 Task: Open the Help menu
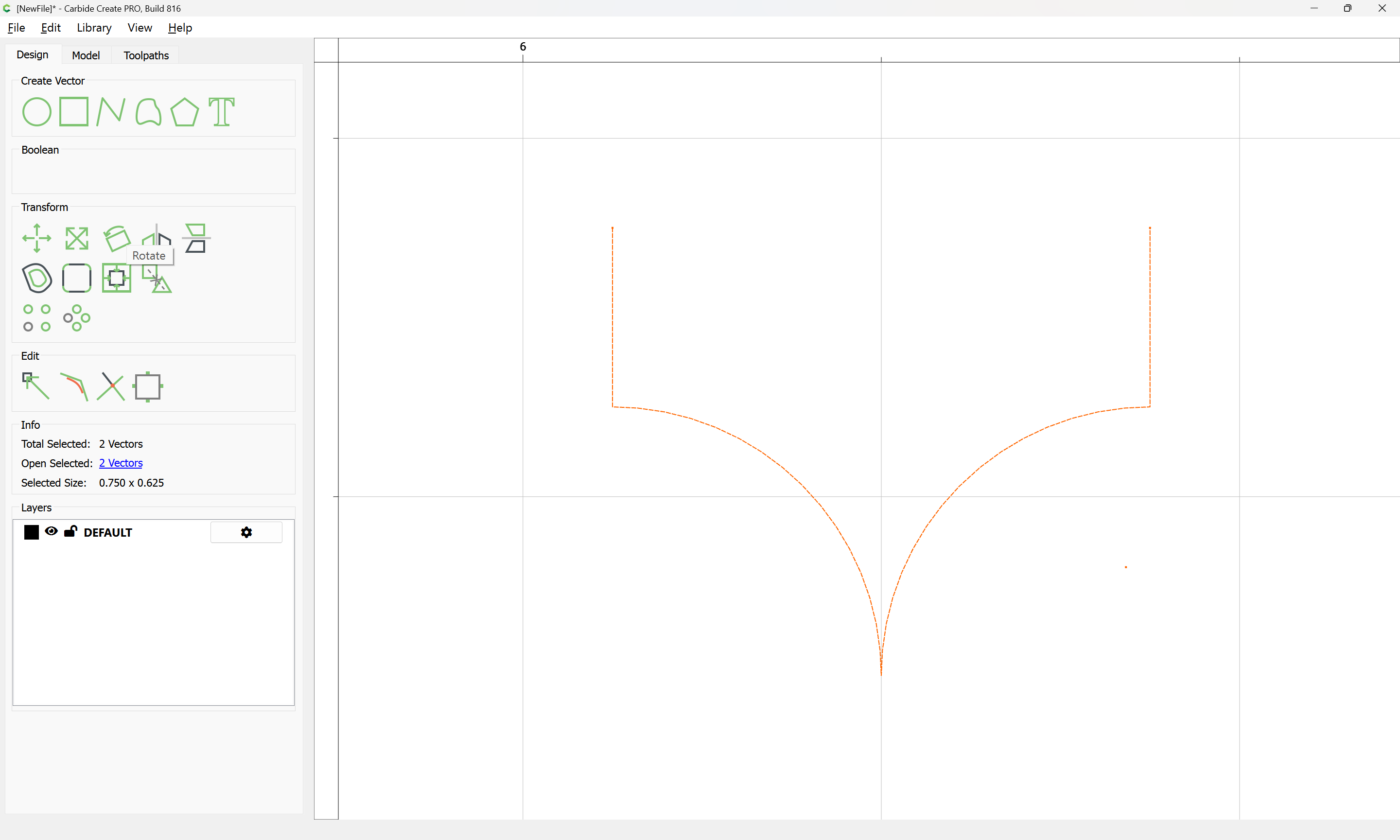point(180,27)
